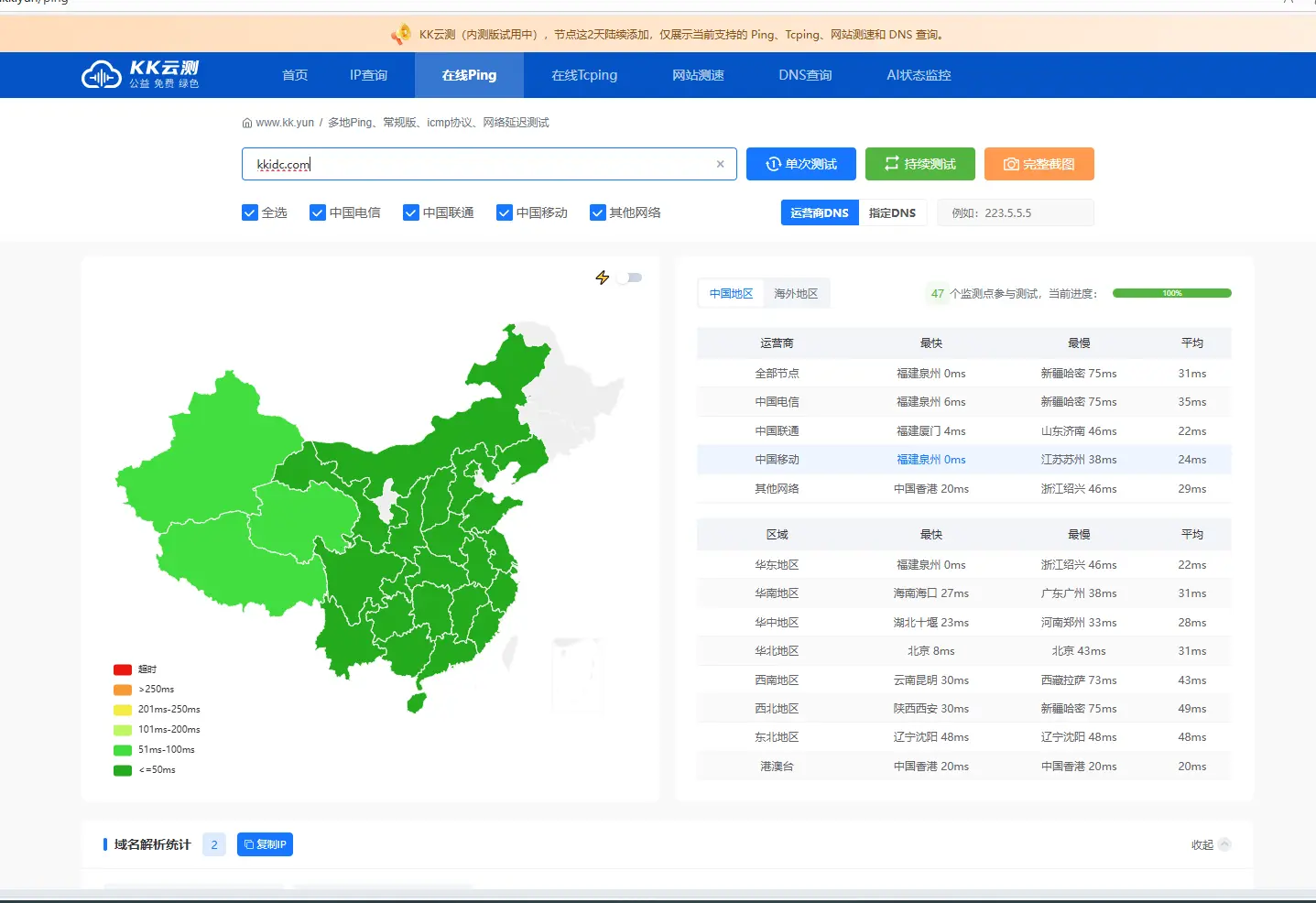Click the KK云测 cloud logo
Screen dimensions: 1316x903
coord(140,74)
